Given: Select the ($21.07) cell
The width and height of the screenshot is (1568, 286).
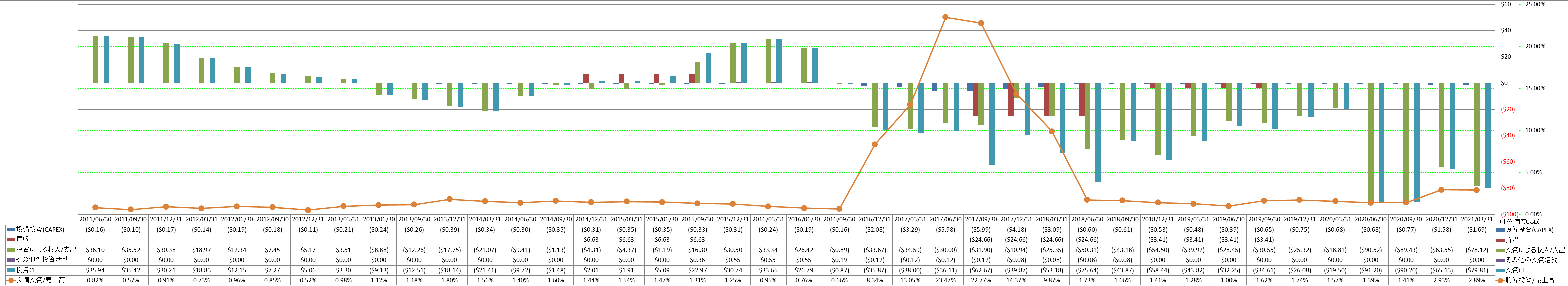Looking at the screenshot, I should (x=485, y=250).
